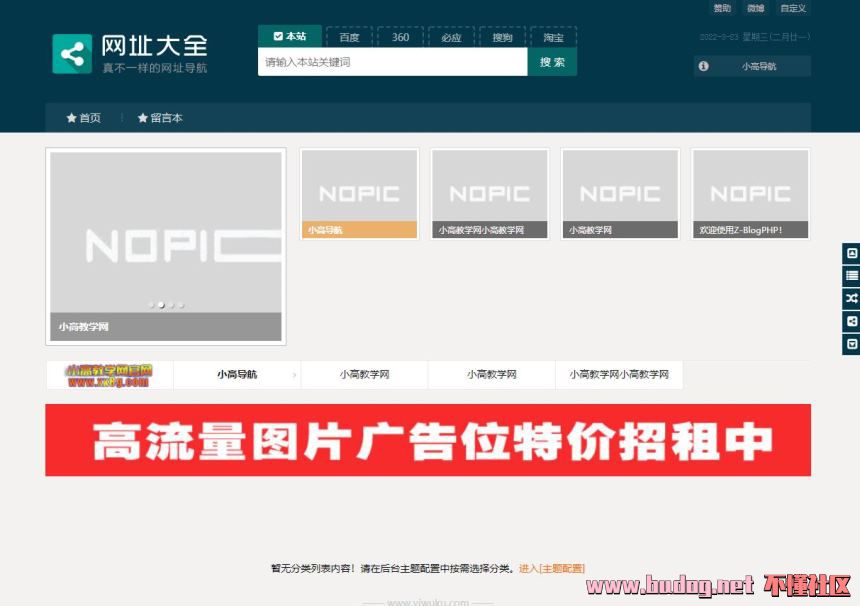Select the 小高导航 category tab
Screen dimensions: 860x606
click(237, 375)
